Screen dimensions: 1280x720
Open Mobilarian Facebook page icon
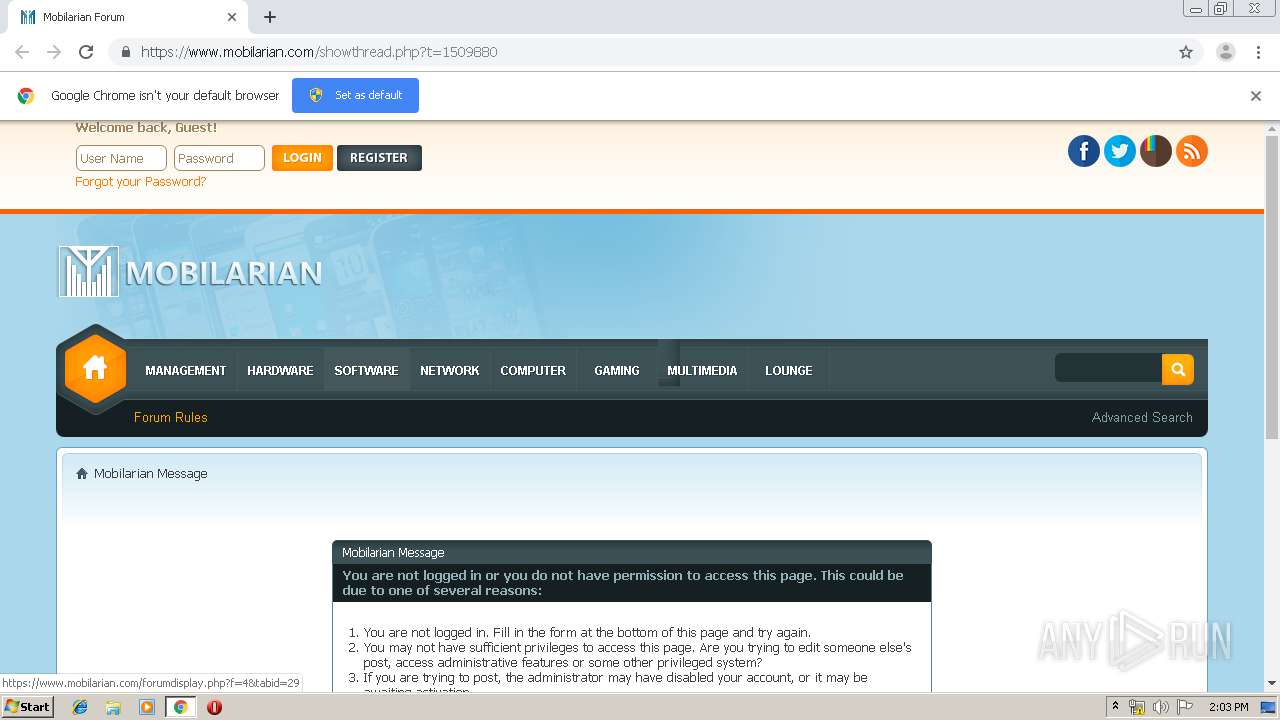[x=1084, y=151]
